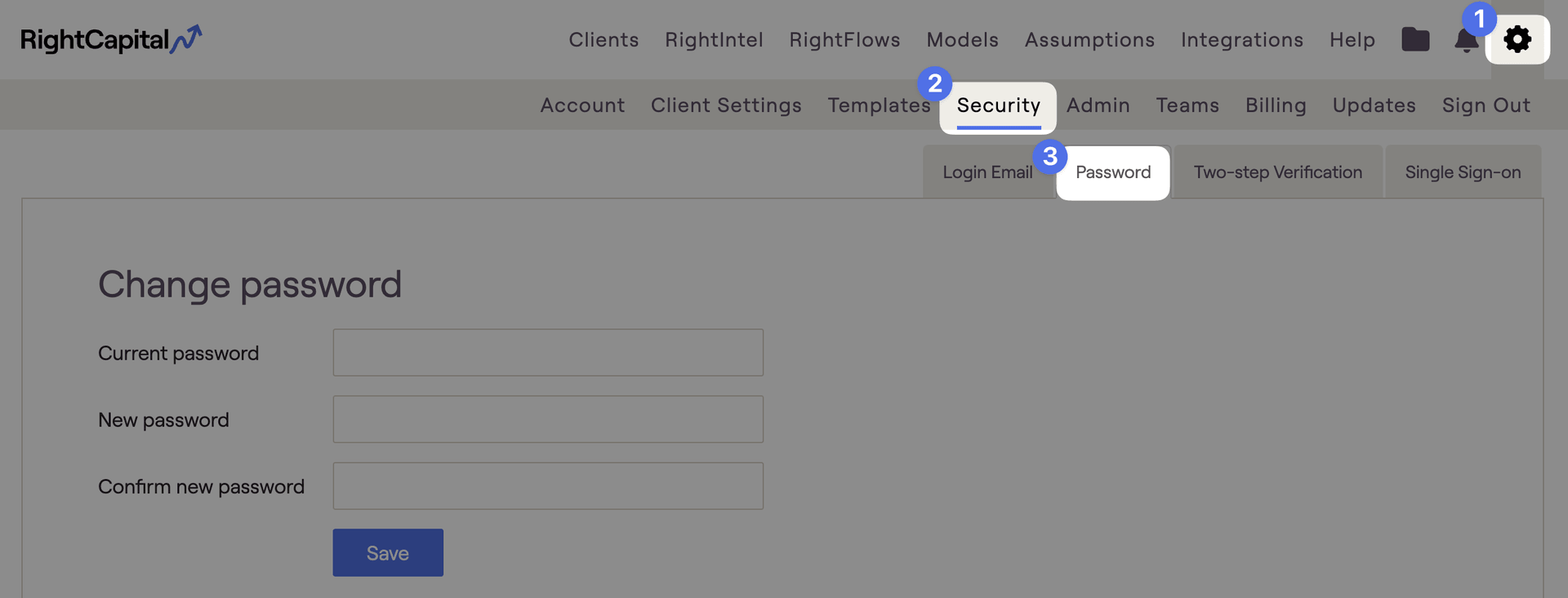This screenshot has height=598, width=1568.
Task: Navigate to Assumptions
Action: [1089, 39]
